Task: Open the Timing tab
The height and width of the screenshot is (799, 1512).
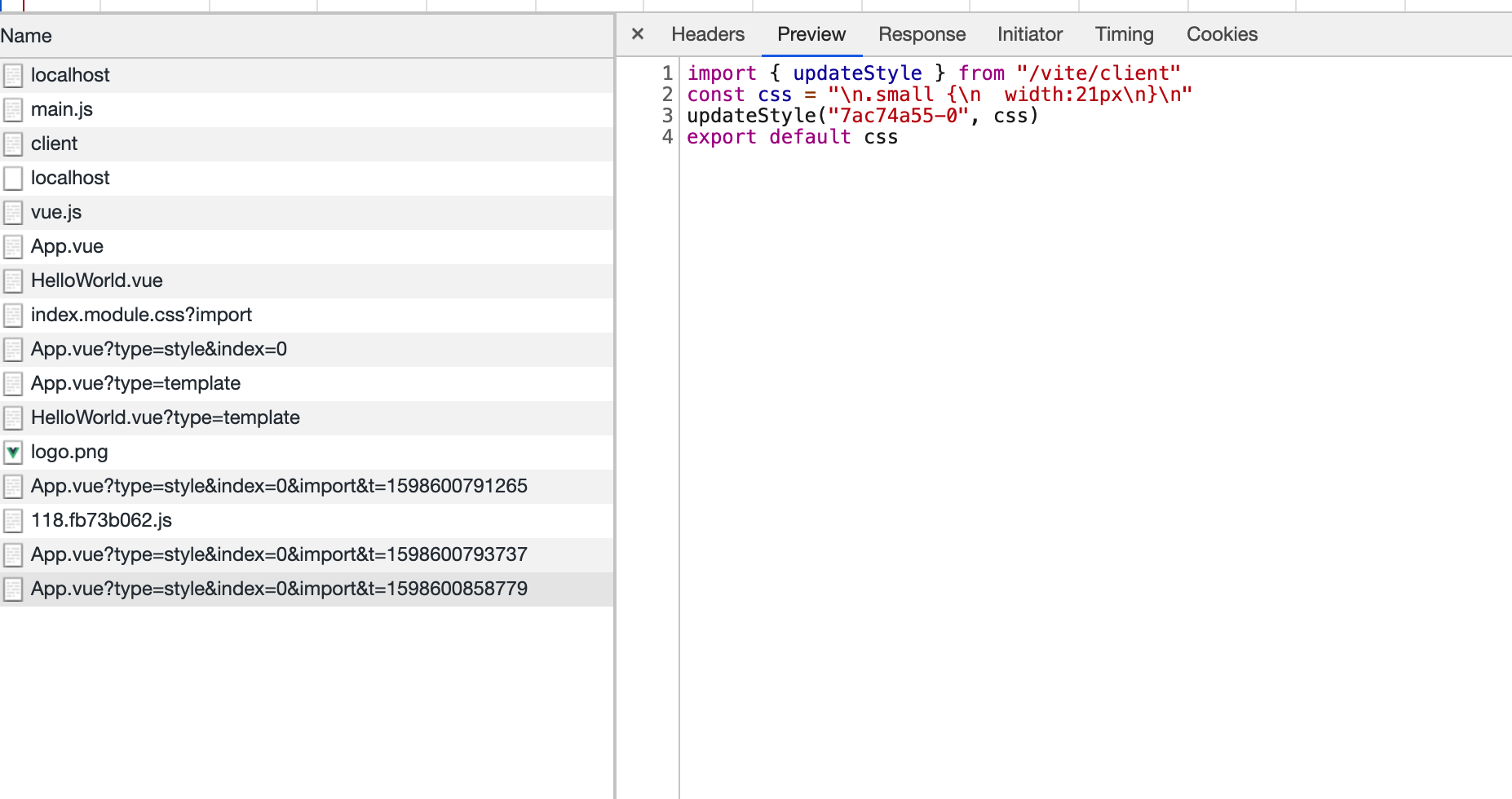Action: pyautogui.click(x=1124, y=34)
